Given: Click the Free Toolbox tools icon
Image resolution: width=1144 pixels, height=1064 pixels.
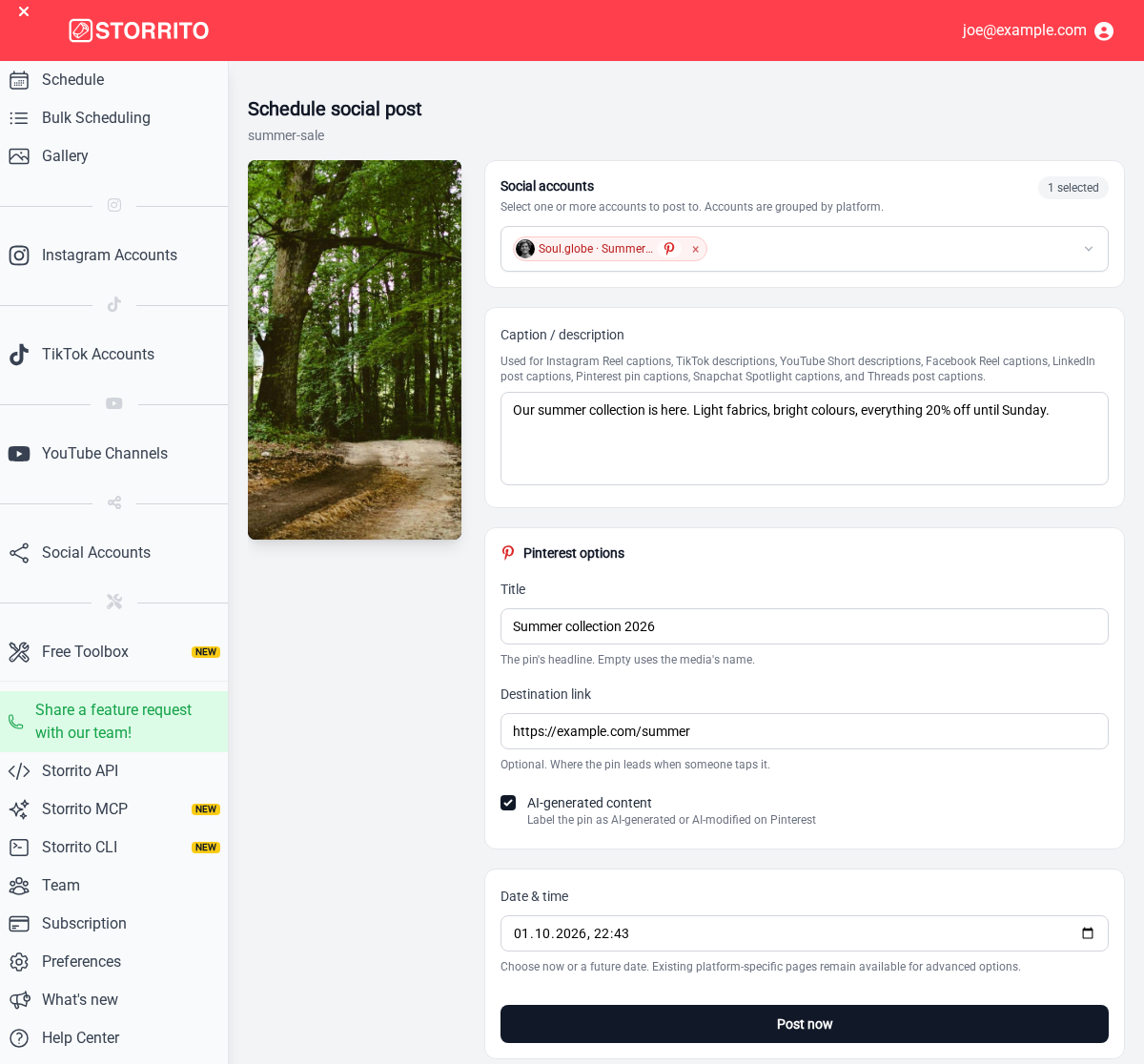Looking at the screenshot, I should tap(19, 652).
